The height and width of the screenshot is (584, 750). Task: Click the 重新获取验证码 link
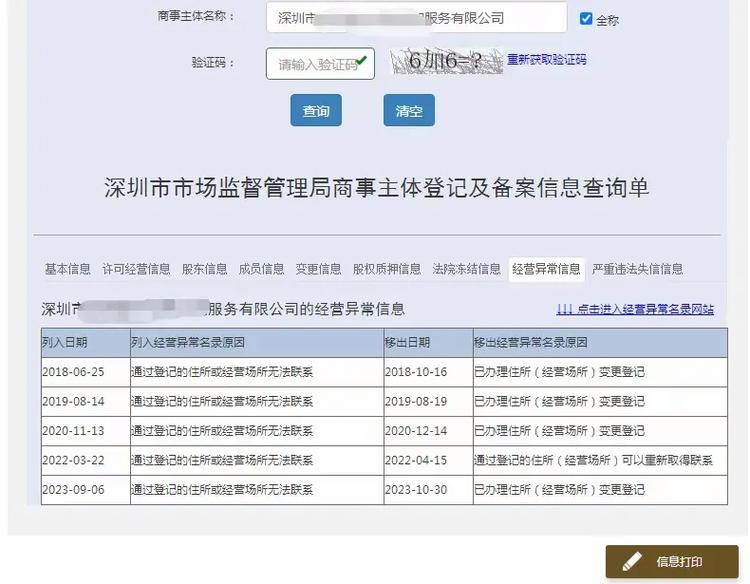pos(546,60)
